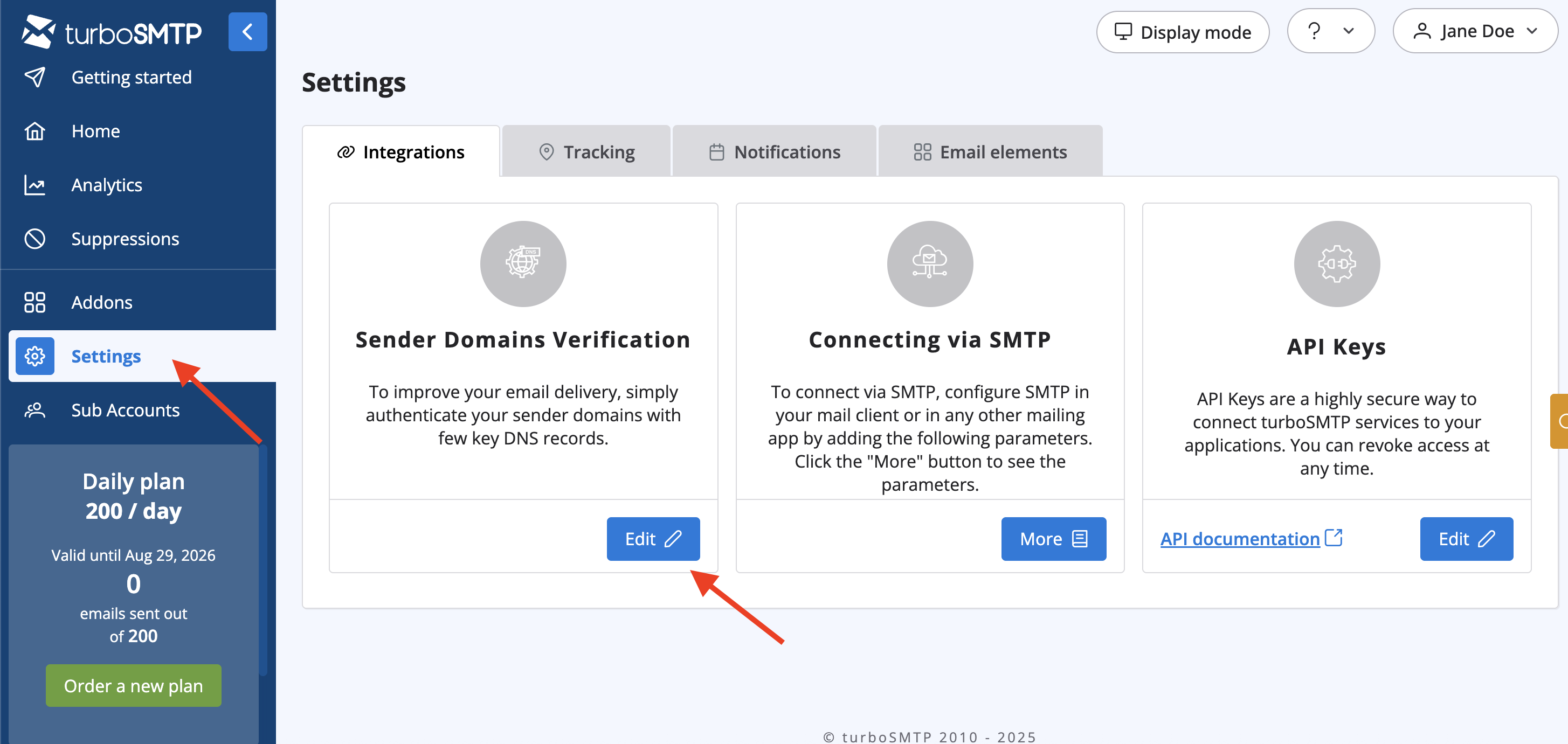
Task: Expand the help question mark dropdown
Action: (x=1331, y=31)
